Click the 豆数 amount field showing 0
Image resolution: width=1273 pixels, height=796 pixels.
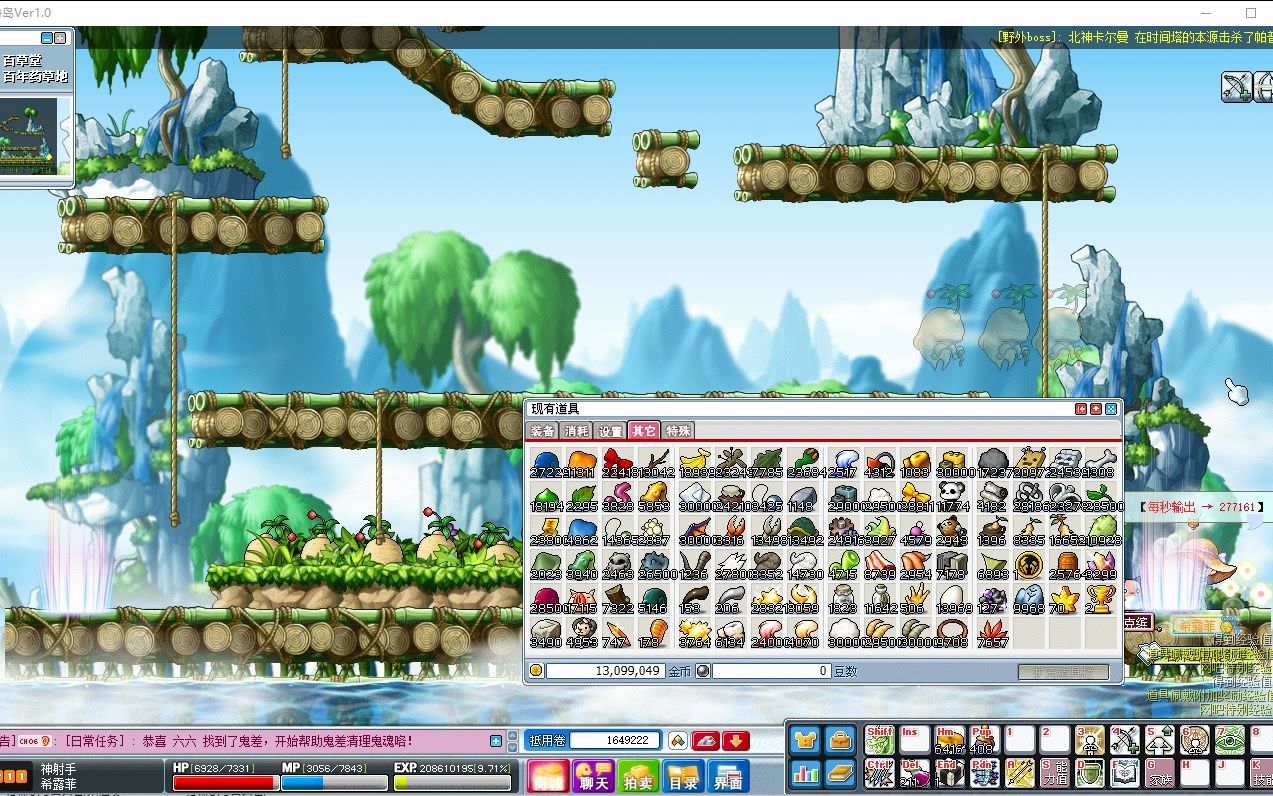[771, 671]
